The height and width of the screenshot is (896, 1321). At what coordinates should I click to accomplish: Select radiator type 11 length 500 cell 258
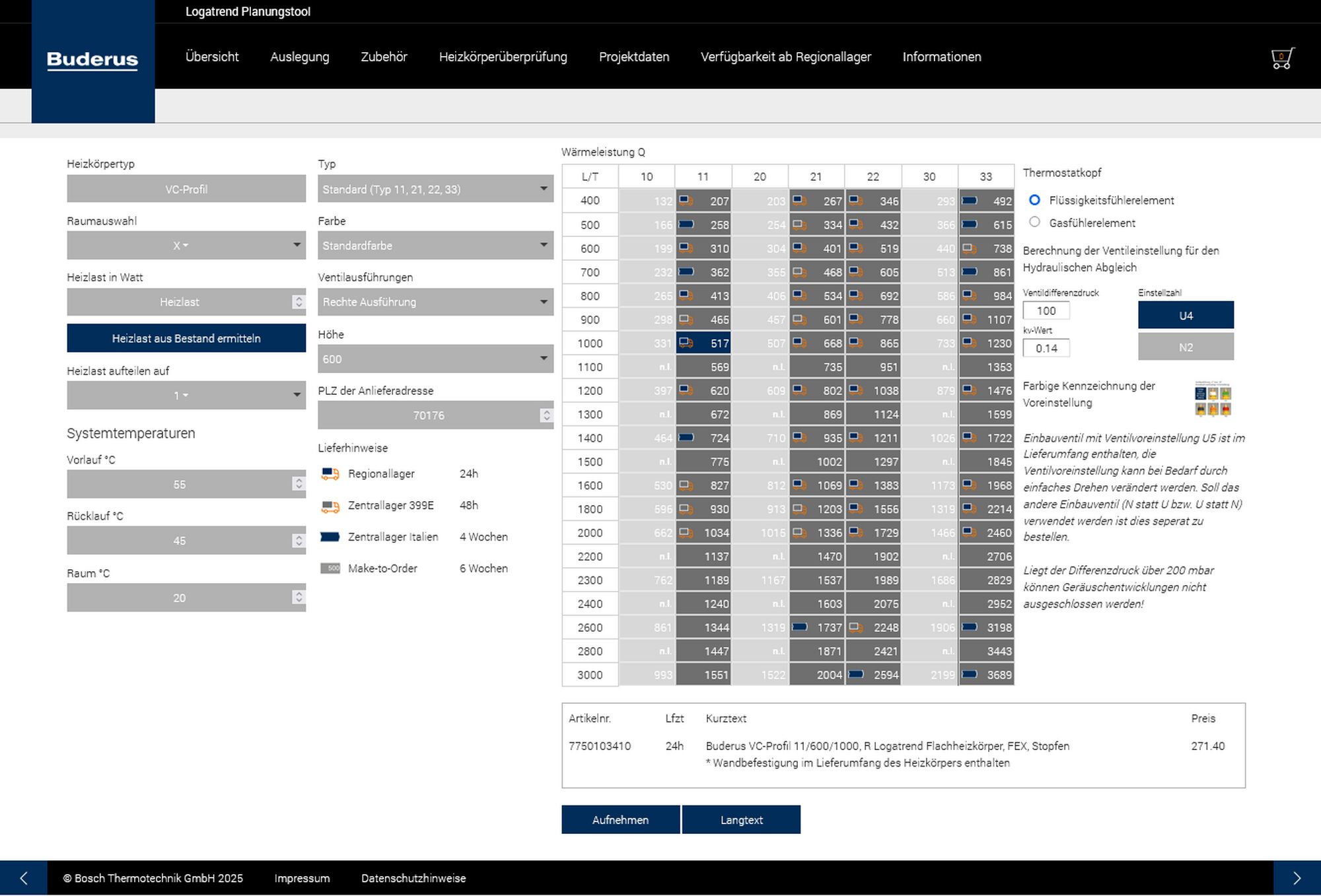[x=703, y=224]
